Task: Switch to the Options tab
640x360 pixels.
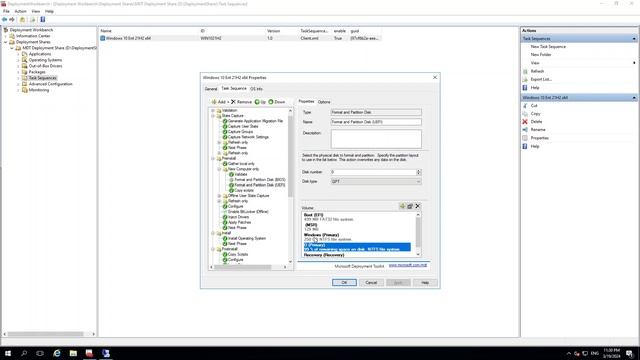Action: pos(324,102)
